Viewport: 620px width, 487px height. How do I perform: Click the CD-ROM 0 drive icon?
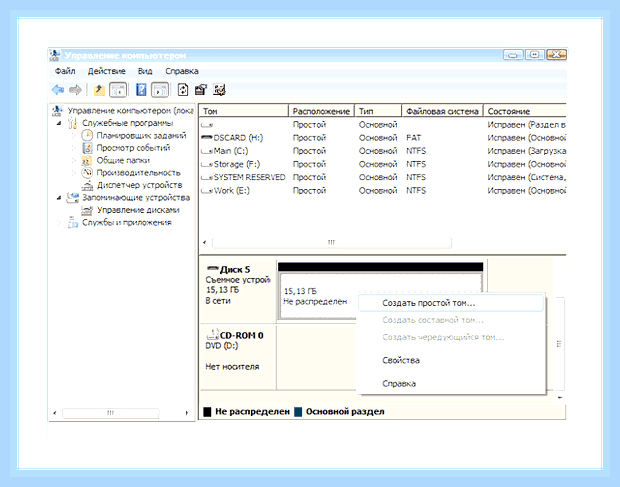coord(212,334)
